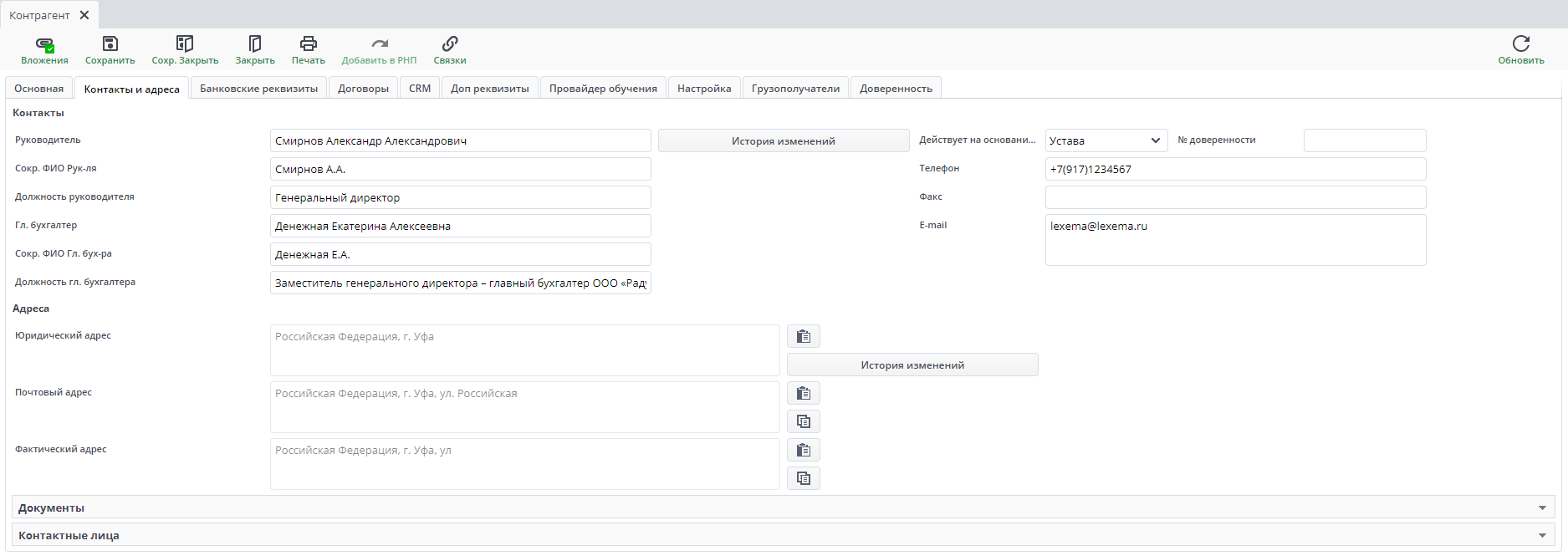Close the Контрагент tab with X
The height and width of the screenshot is (556, 1568).
click(84, 15)
